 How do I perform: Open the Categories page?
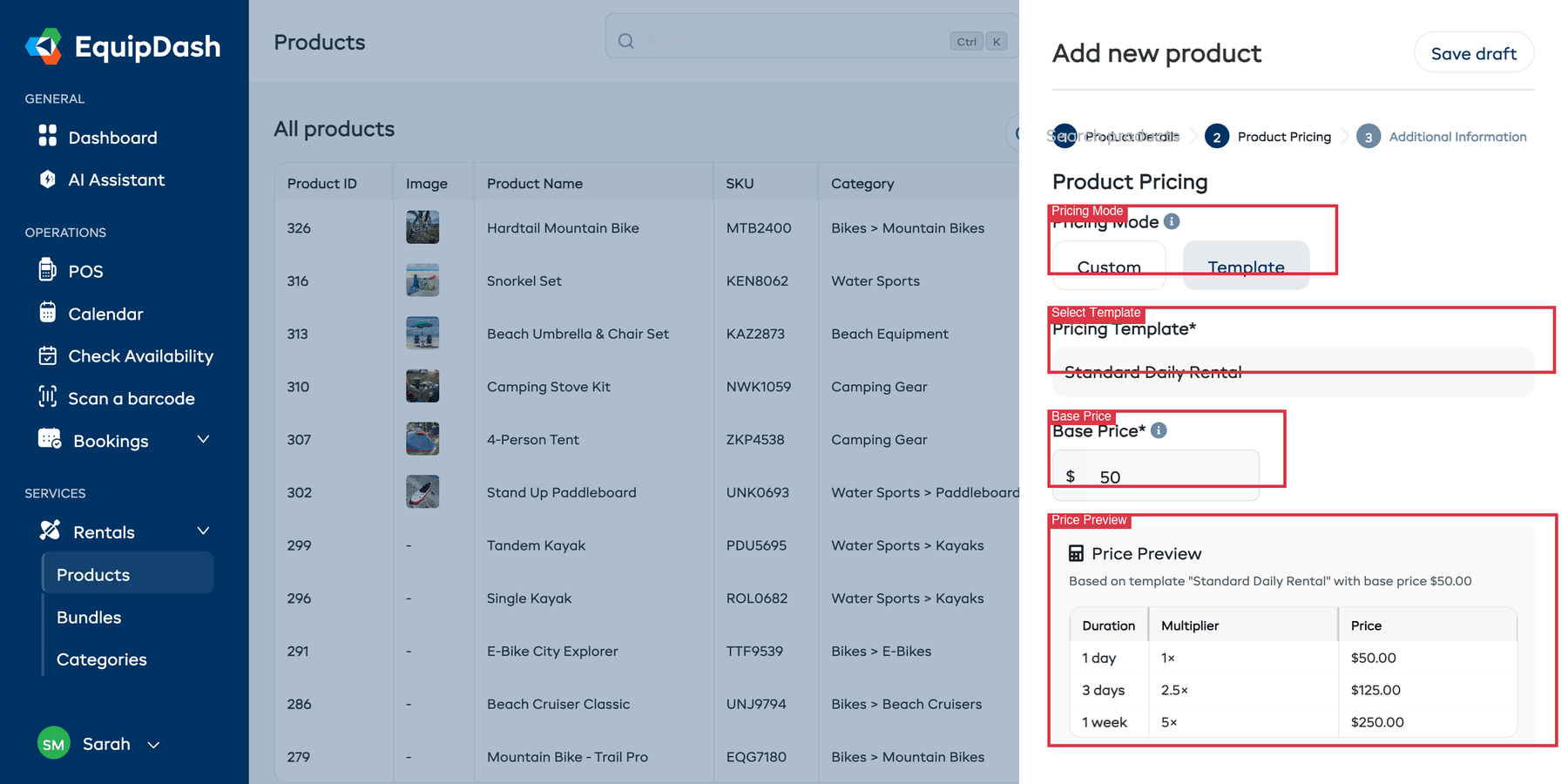[x=101, y=659]
